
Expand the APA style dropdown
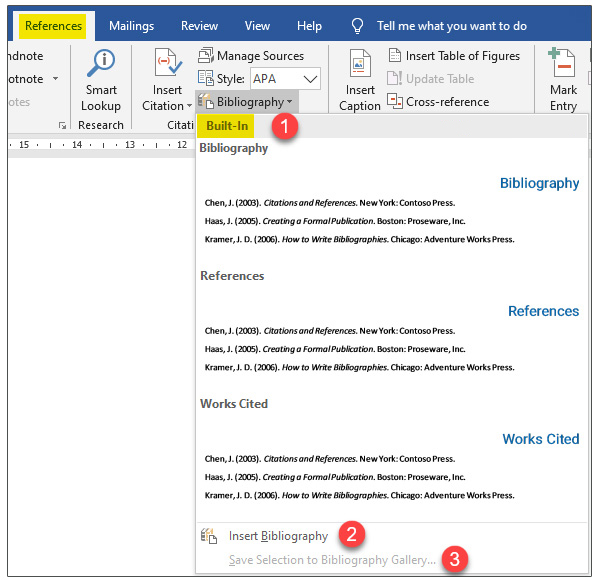point(311,79)
